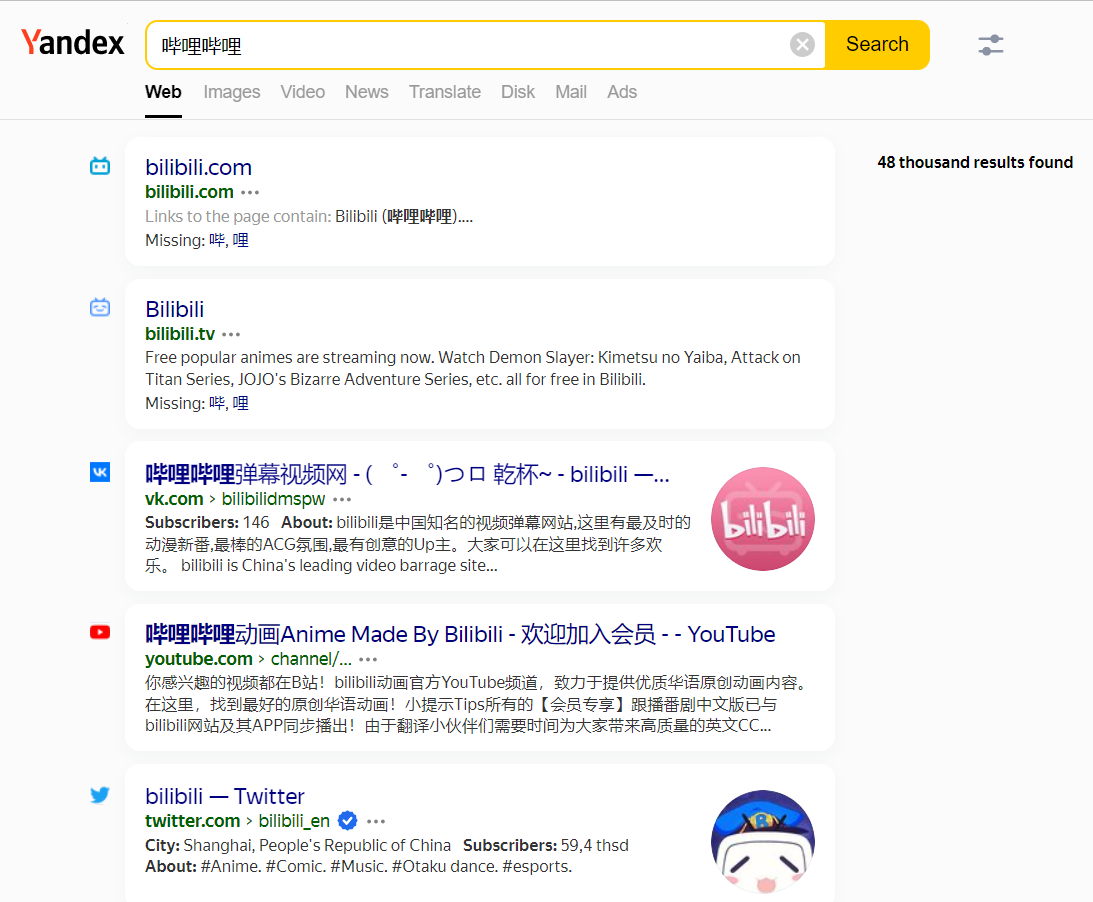This screenshot has width=1093, height=902.
Task: Open the Anime Made By Bilibili YouTube result
Action: [x=460, y=634]
